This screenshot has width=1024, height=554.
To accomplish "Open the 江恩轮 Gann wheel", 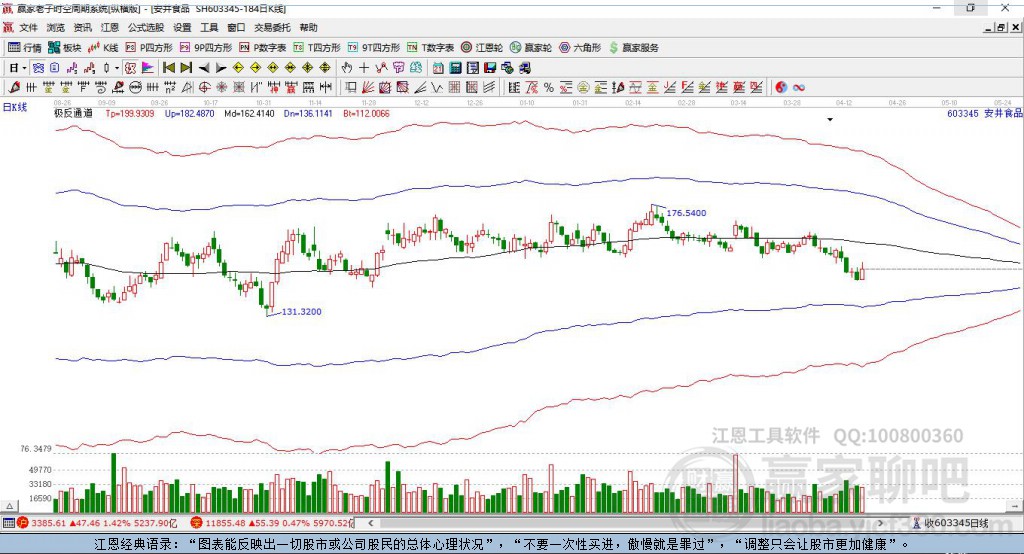I will pos(482,48).
